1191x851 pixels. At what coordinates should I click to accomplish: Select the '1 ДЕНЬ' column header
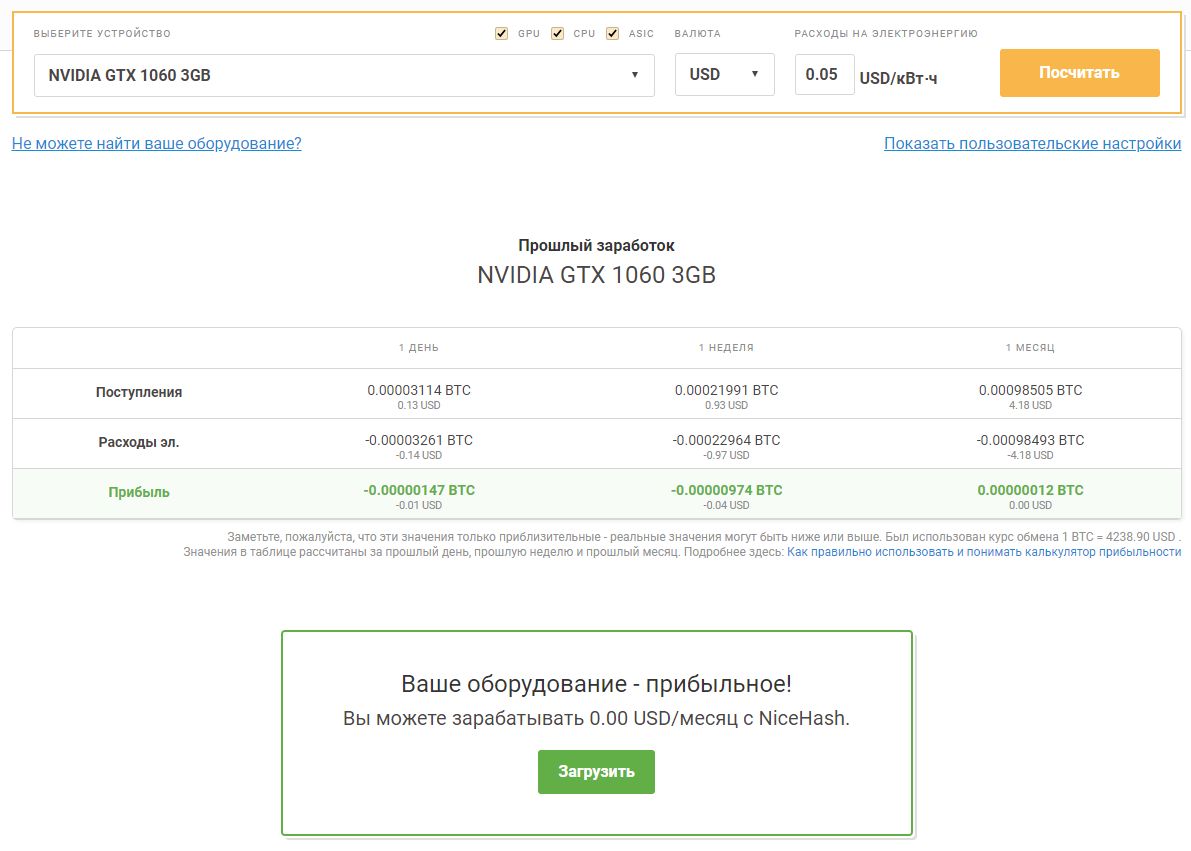click(x=418, y=348)
